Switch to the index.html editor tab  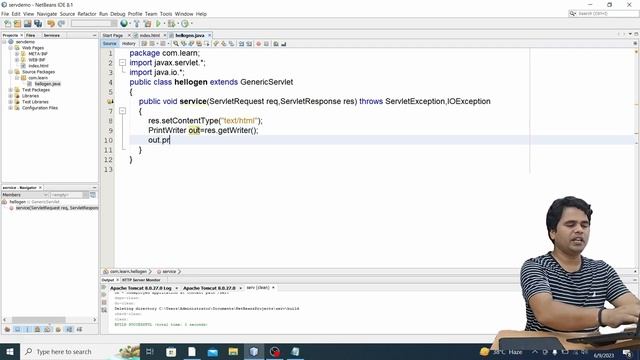click(x=150, y=36)
